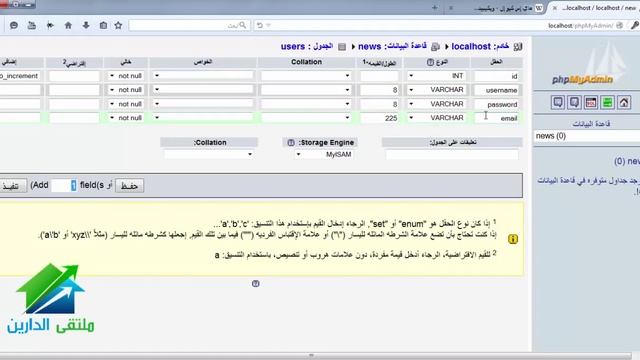This screenshot has width=640, height=360.
Task: Open help icon in the type column header
Action: click(x=430, y=62)
